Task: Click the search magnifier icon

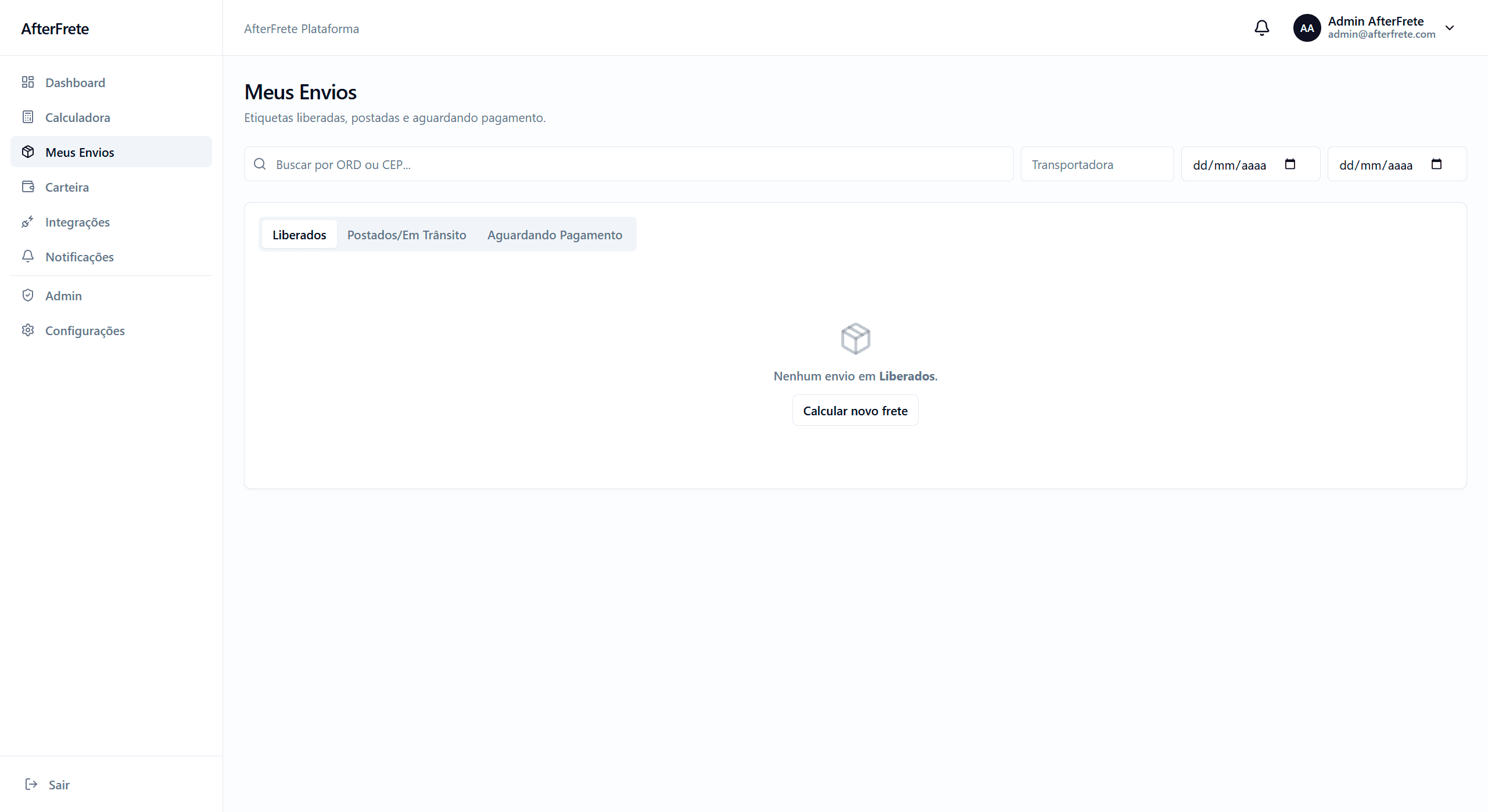Action: click(x=260, y=164)
